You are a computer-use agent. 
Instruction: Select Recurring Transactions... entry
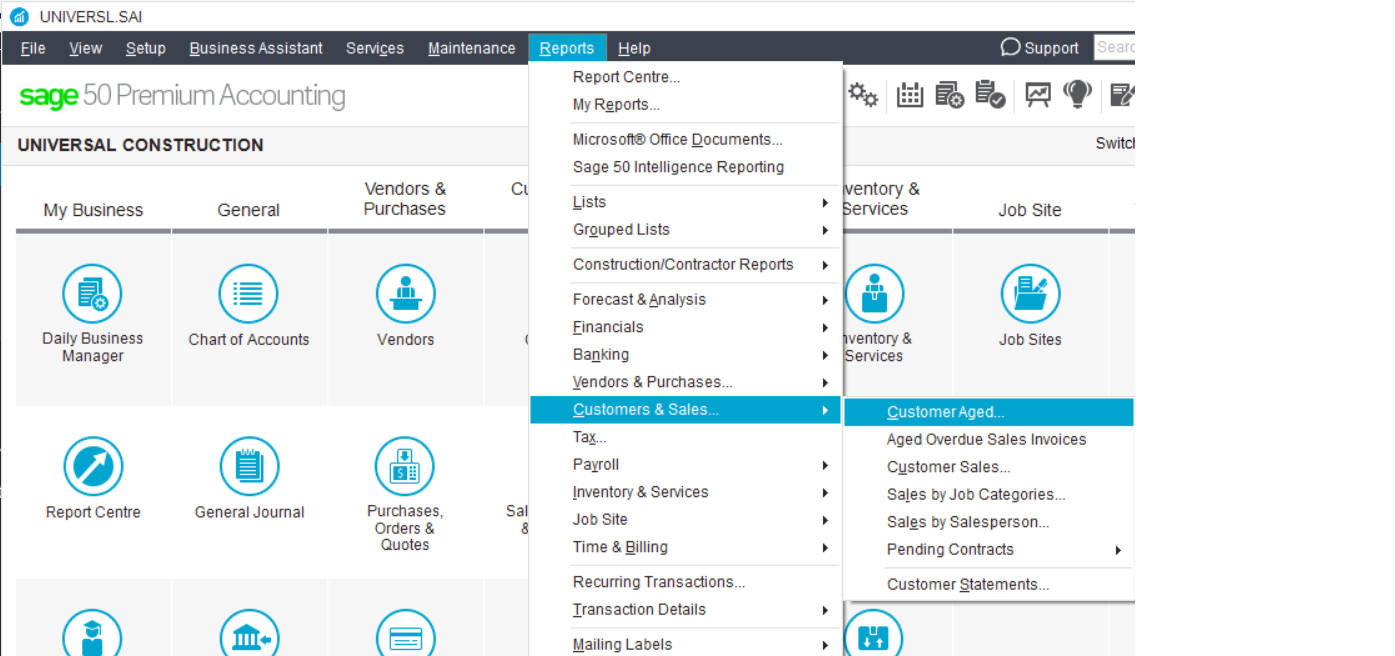click(685, 582)
